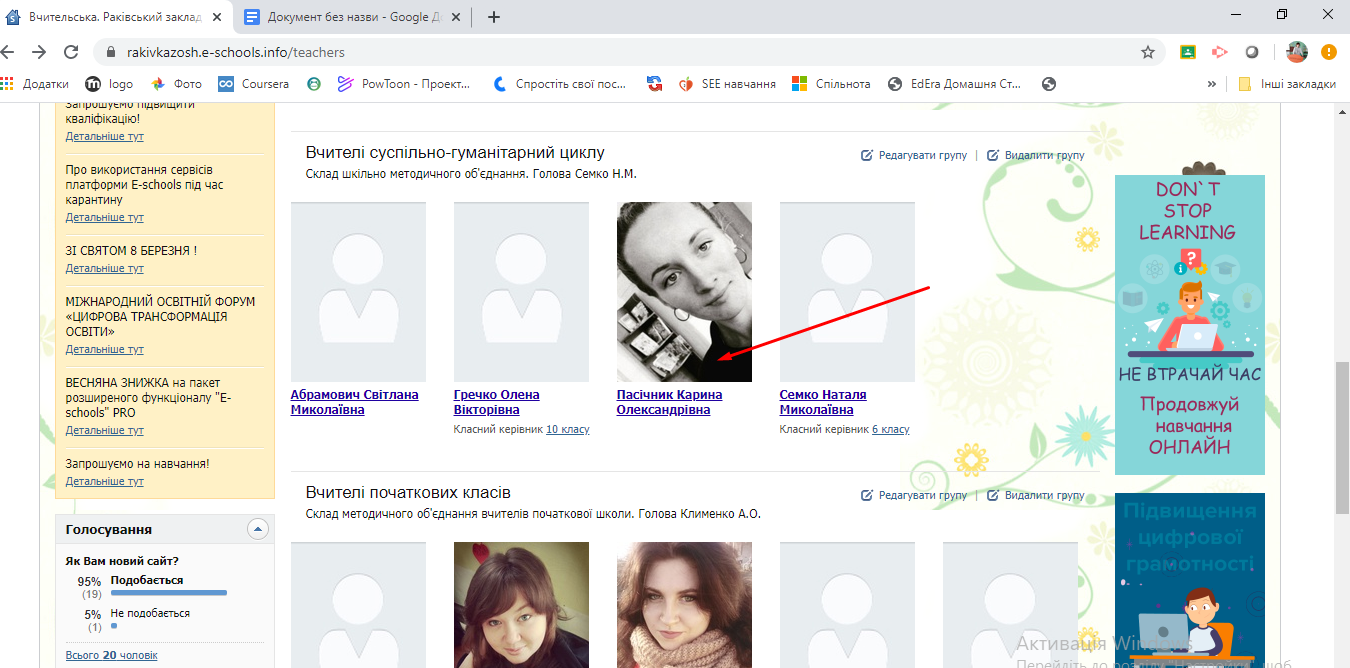Screen dimensions: 1350x668
Task: Go forward in browser history
Action: (39, 52)
